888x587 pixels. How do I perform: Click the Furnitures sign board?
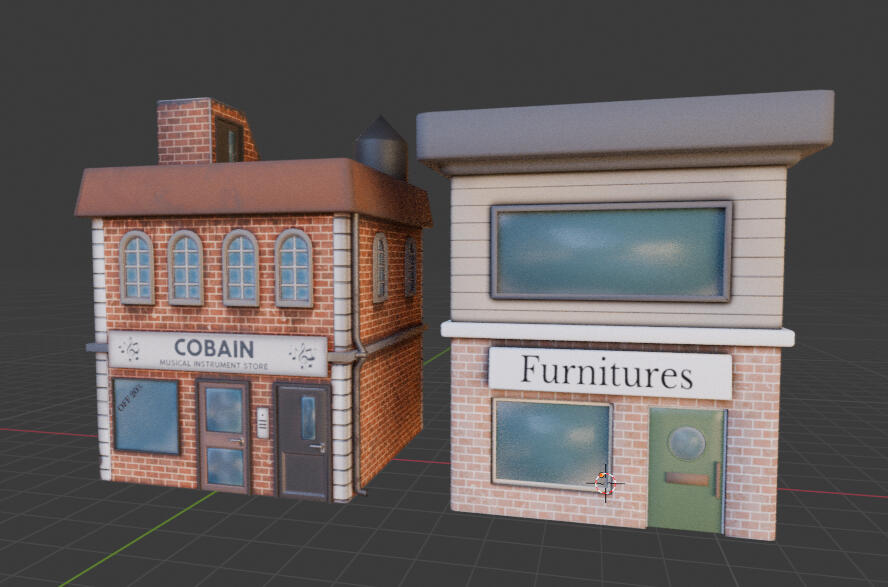(609, 374)
